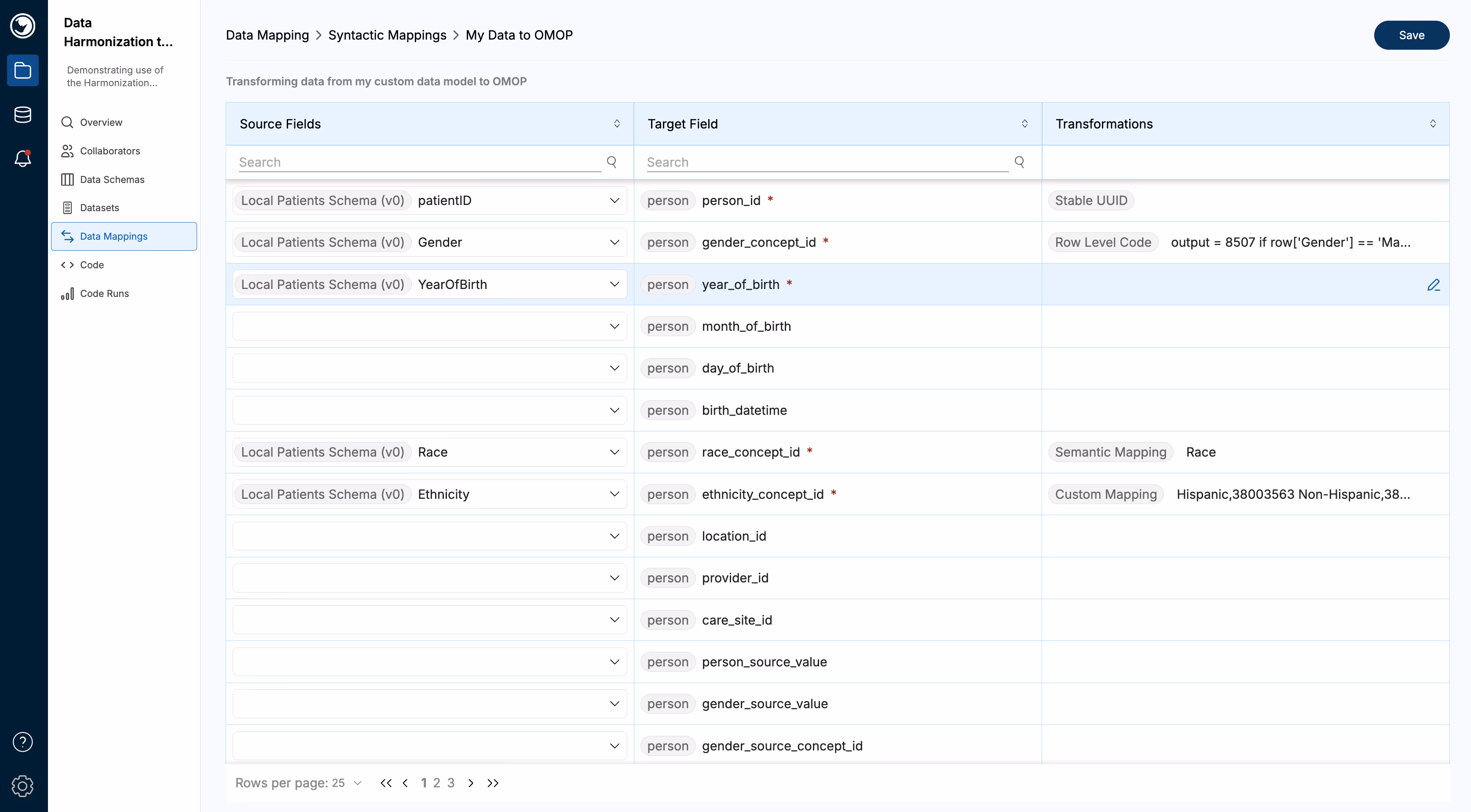Open the projects folder icon in sidebar
The height and width of the screenshot is (812, 1471).
pos(23,70)
